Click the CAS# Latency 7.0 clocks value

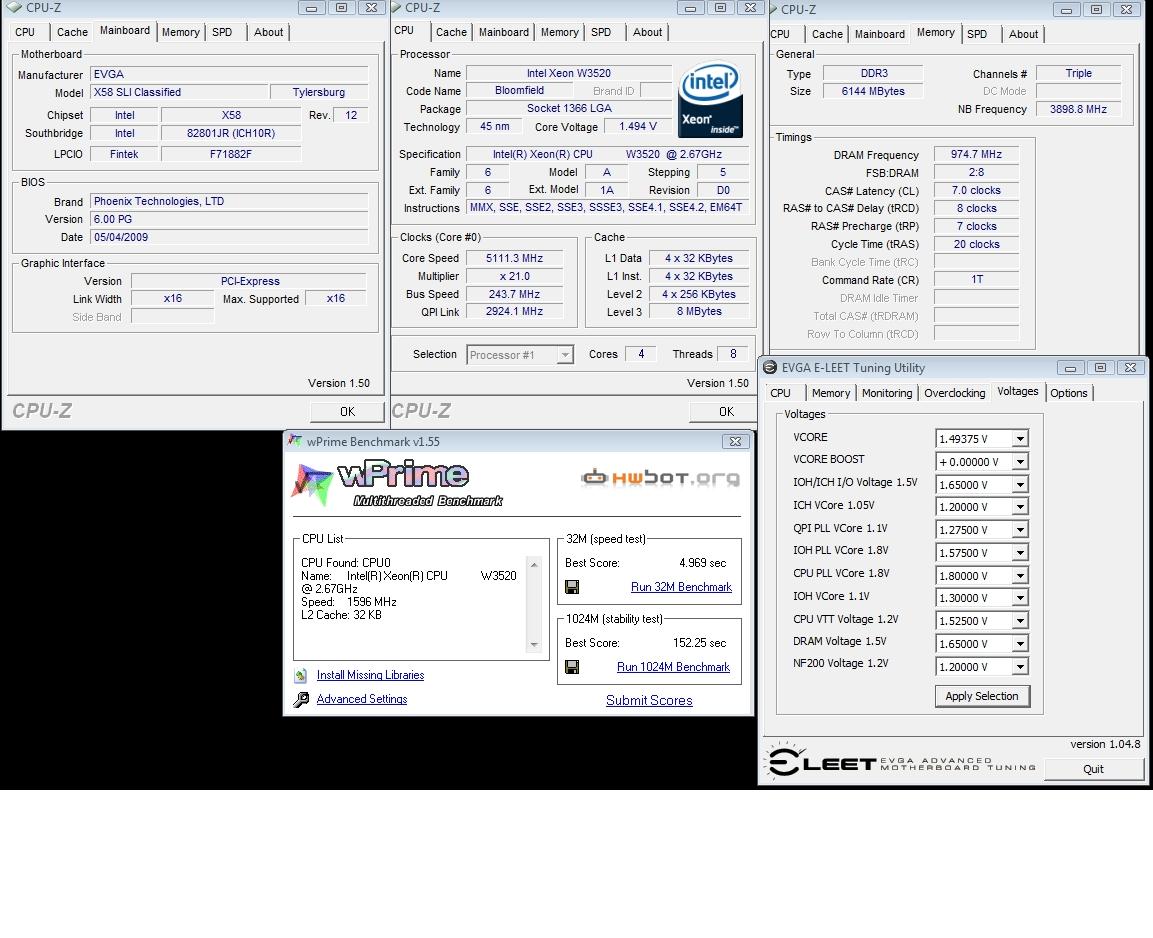[976, 190]
